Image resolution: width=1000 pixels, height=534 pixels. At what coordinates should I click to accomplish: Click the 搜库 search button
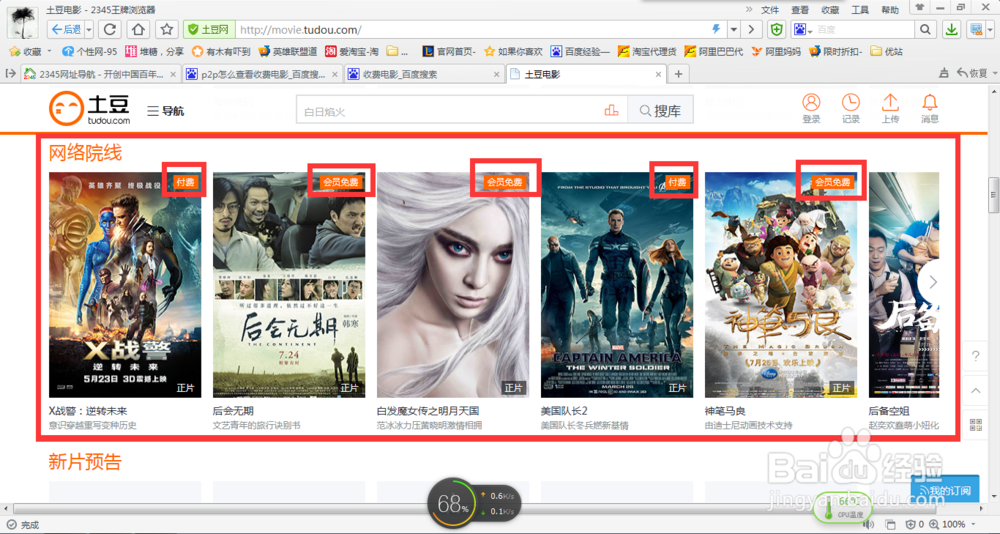pyautogui.click(x=660, y=111)
